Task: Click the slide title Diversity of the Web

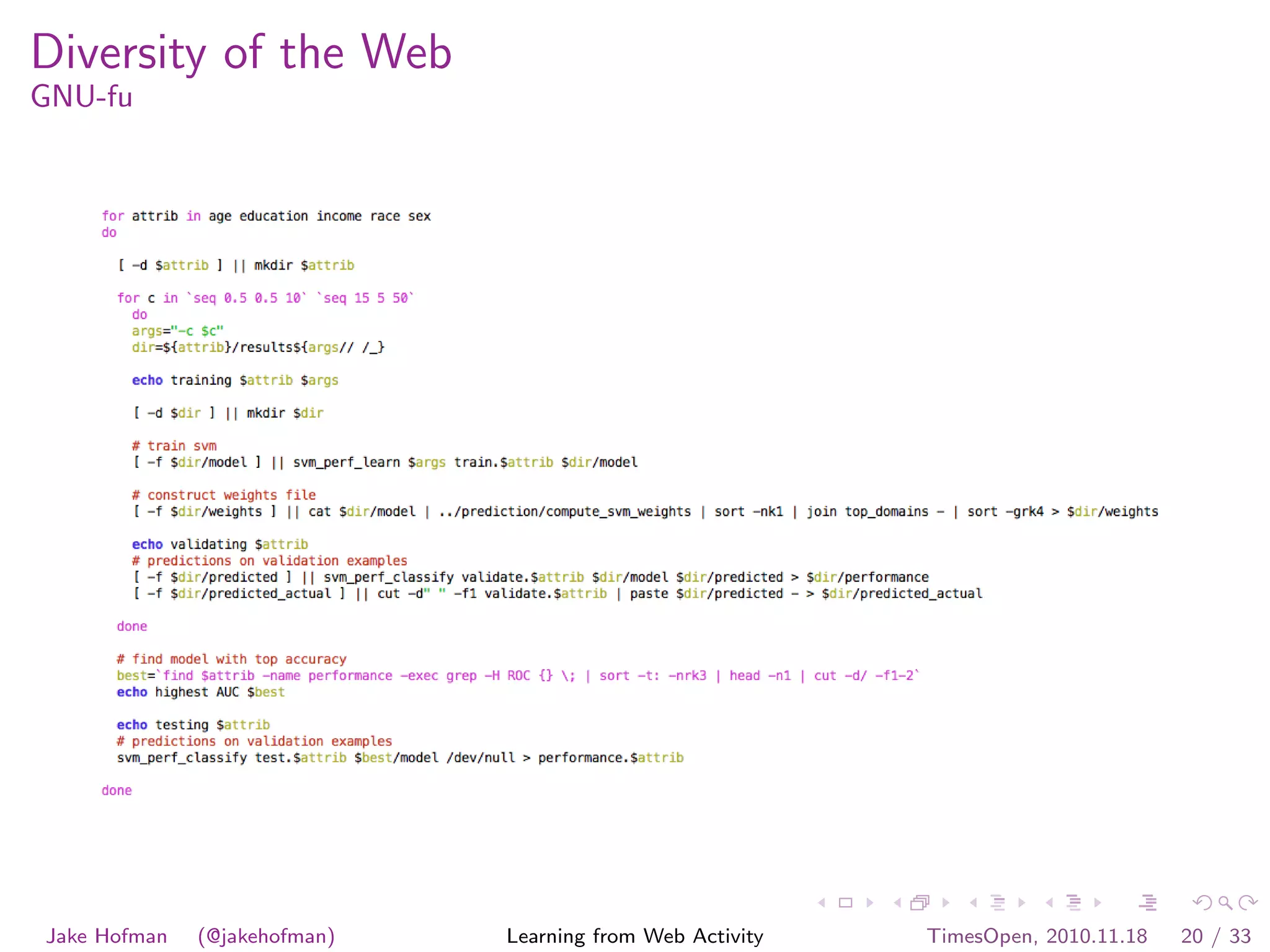Action: point(242,52)
